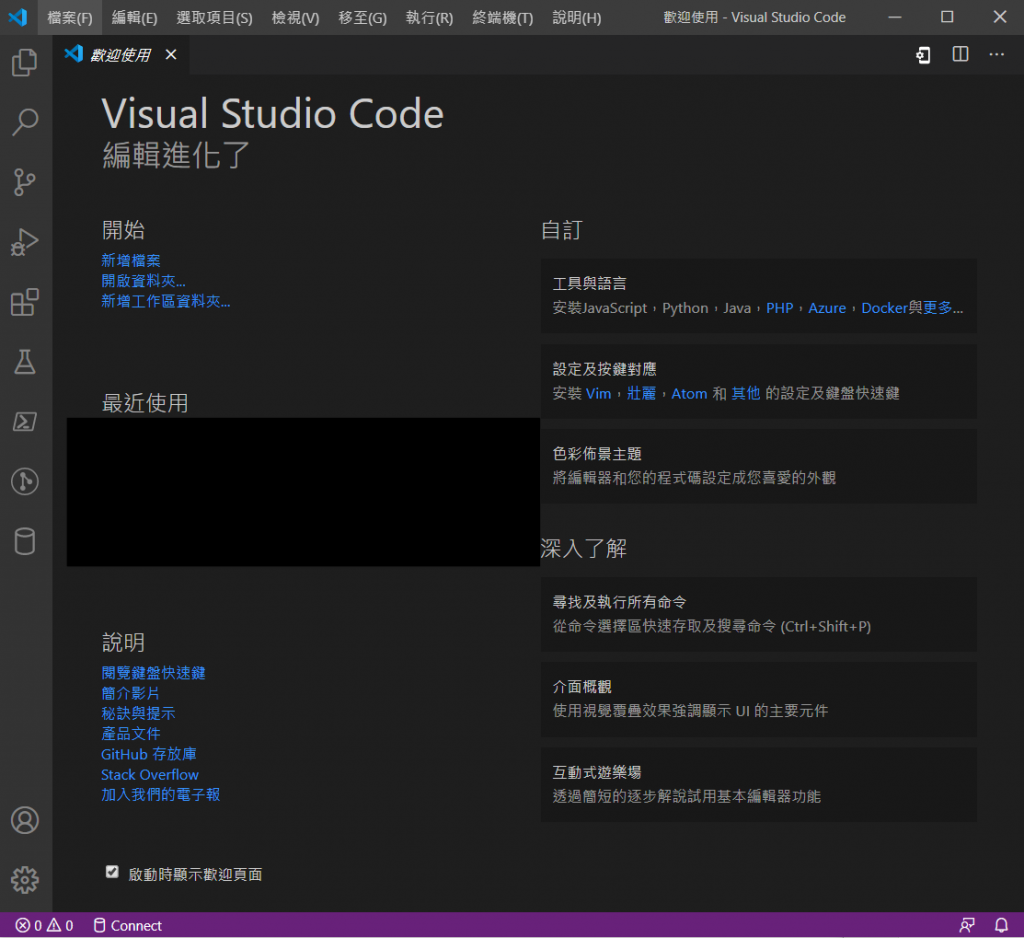The width and height of the screenshot is (1024, 938).
Task: Open the GitHub 存放庫 link
Action: 149,754
